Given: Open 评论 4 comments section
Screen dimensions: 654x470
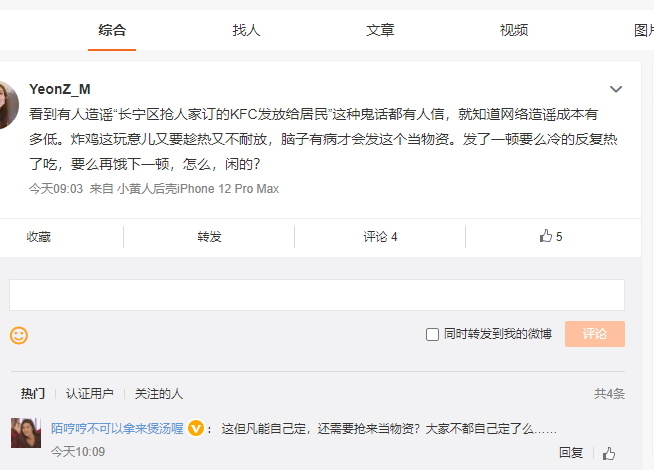Looking at the screenshot, I should pos(380,237).
